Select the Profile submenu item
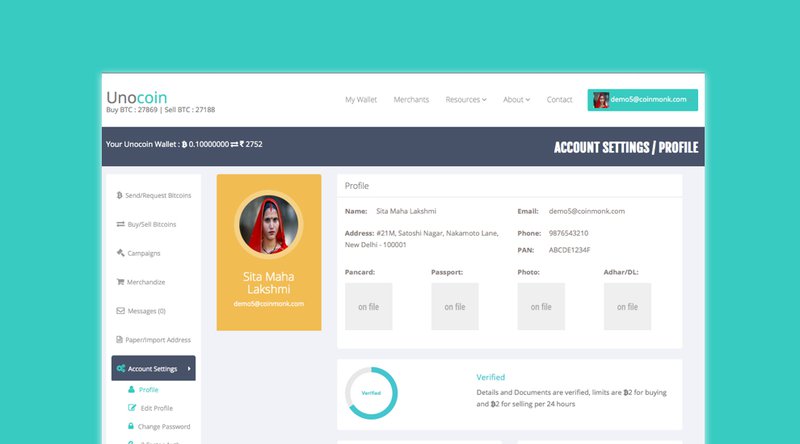 (148, 389)
